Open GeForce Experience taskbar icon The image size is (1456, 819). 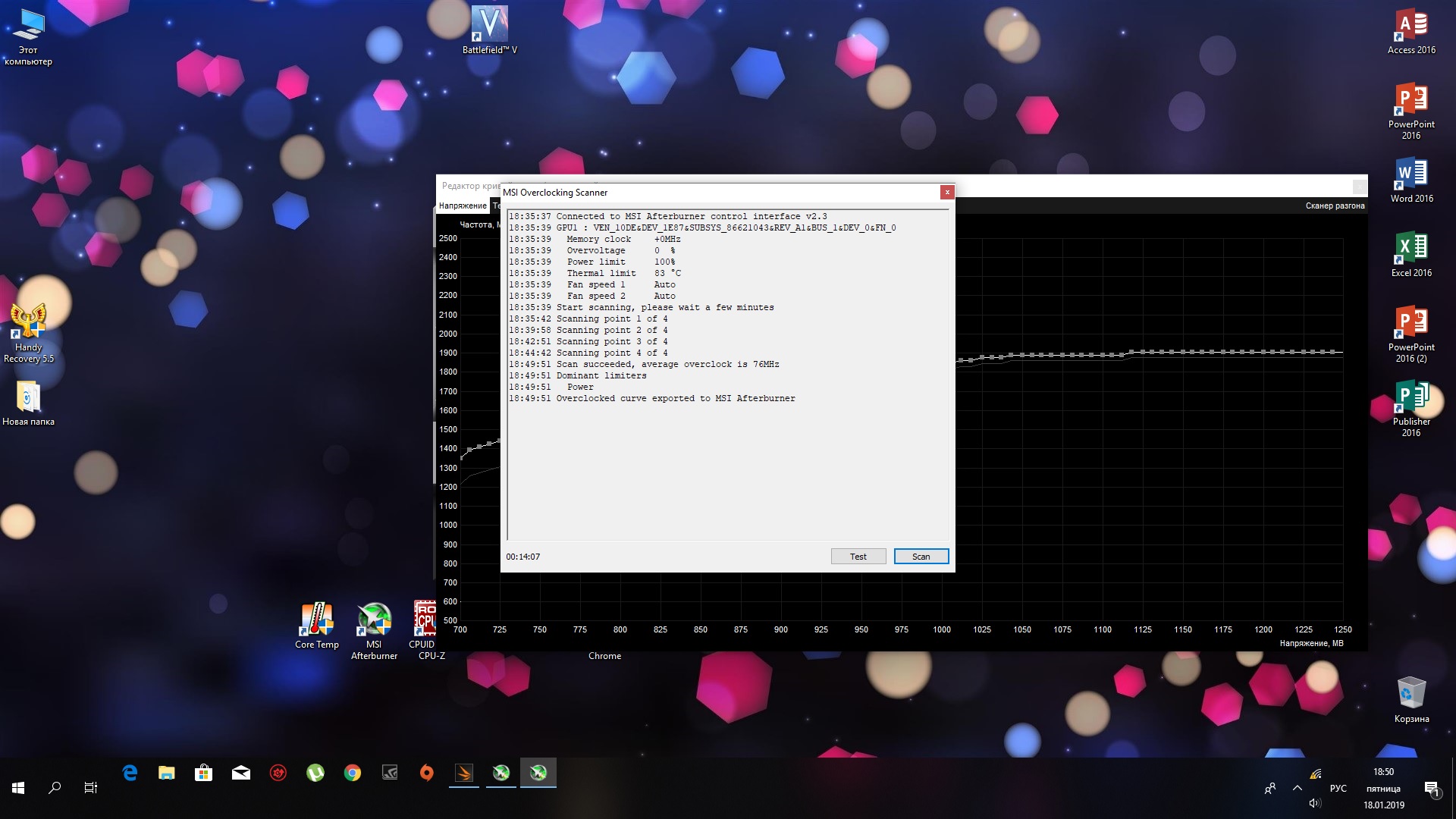[x=389, y=773]
